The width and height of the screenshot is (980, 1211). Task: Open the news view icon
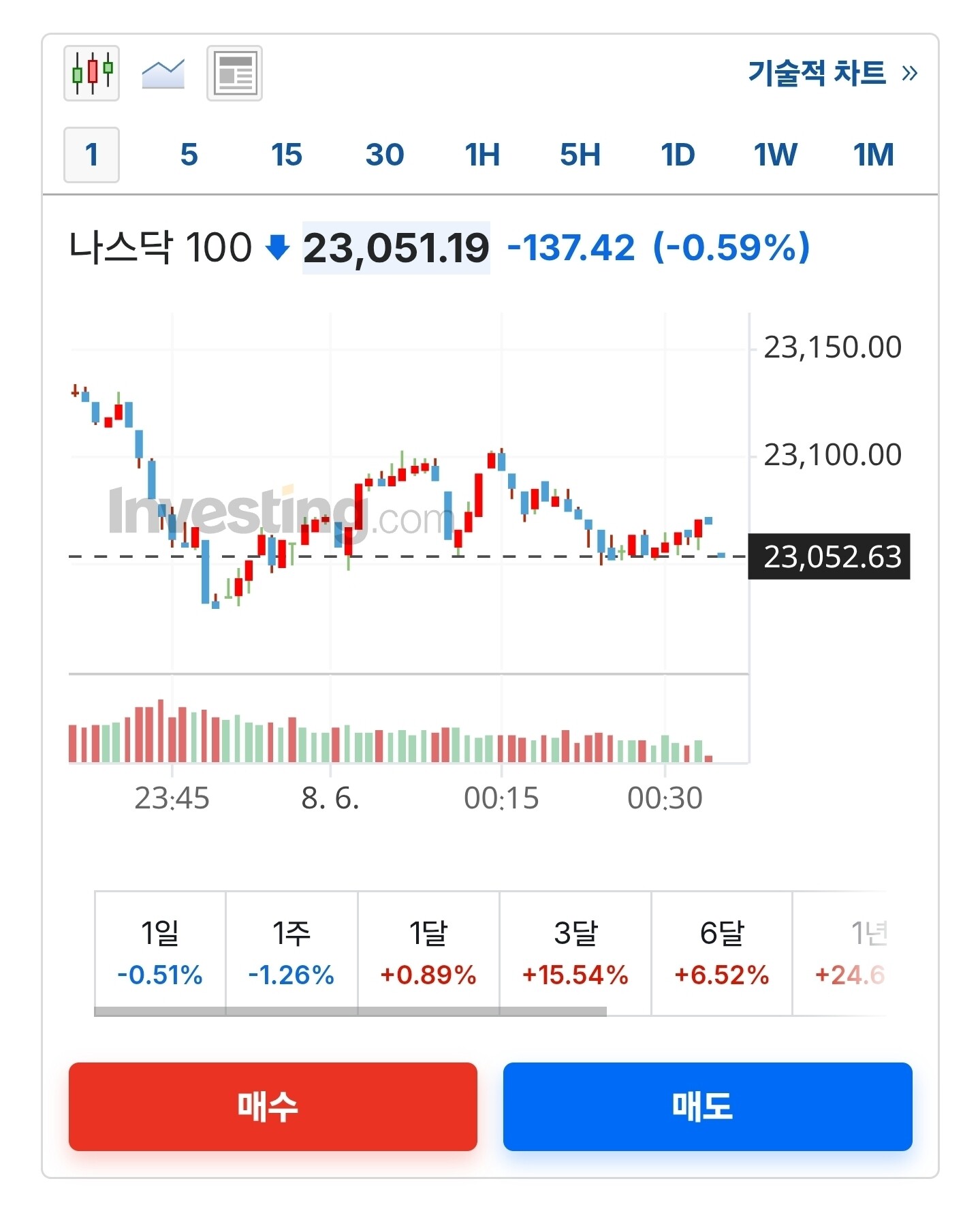coord(234,74)
